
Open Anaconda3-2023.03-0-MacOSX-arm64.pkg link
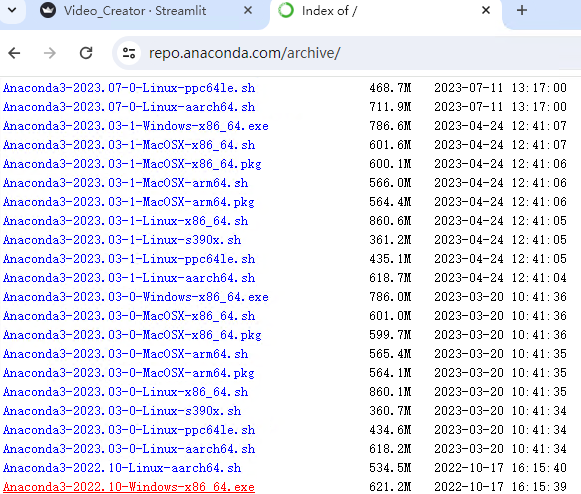tap(129, 374)
